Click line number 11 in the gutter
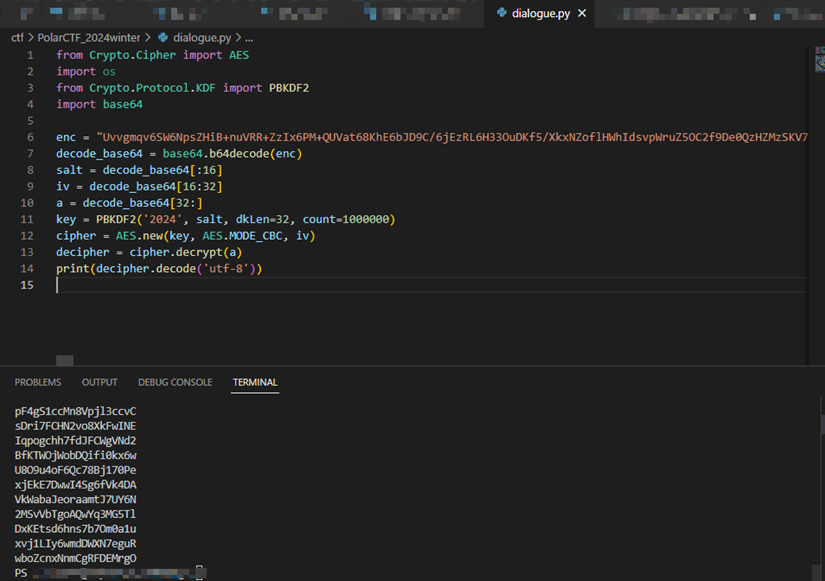This screenshot has width=825, height=581. [29, 219]
